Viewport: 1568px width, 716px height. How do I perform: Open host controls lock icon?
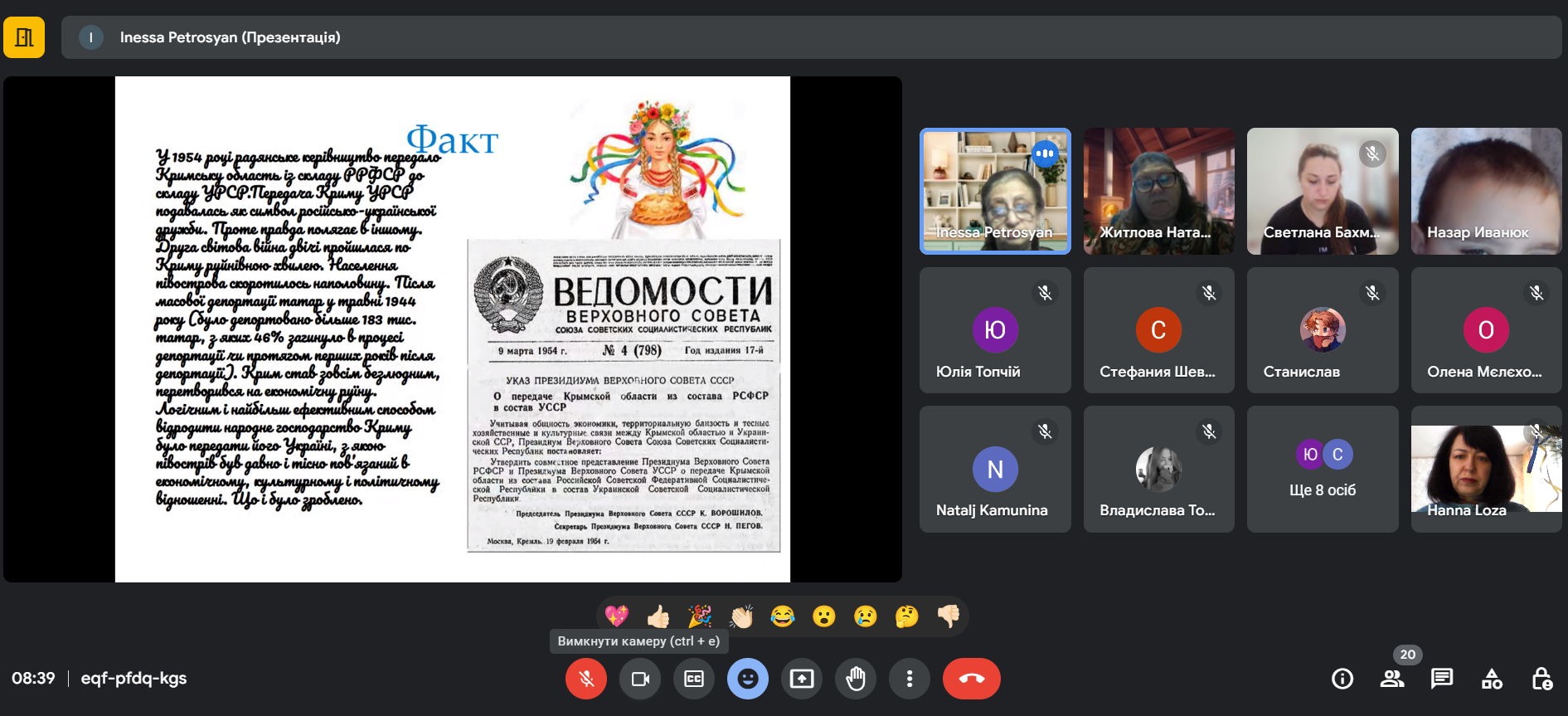click(x=1541, y=679)
